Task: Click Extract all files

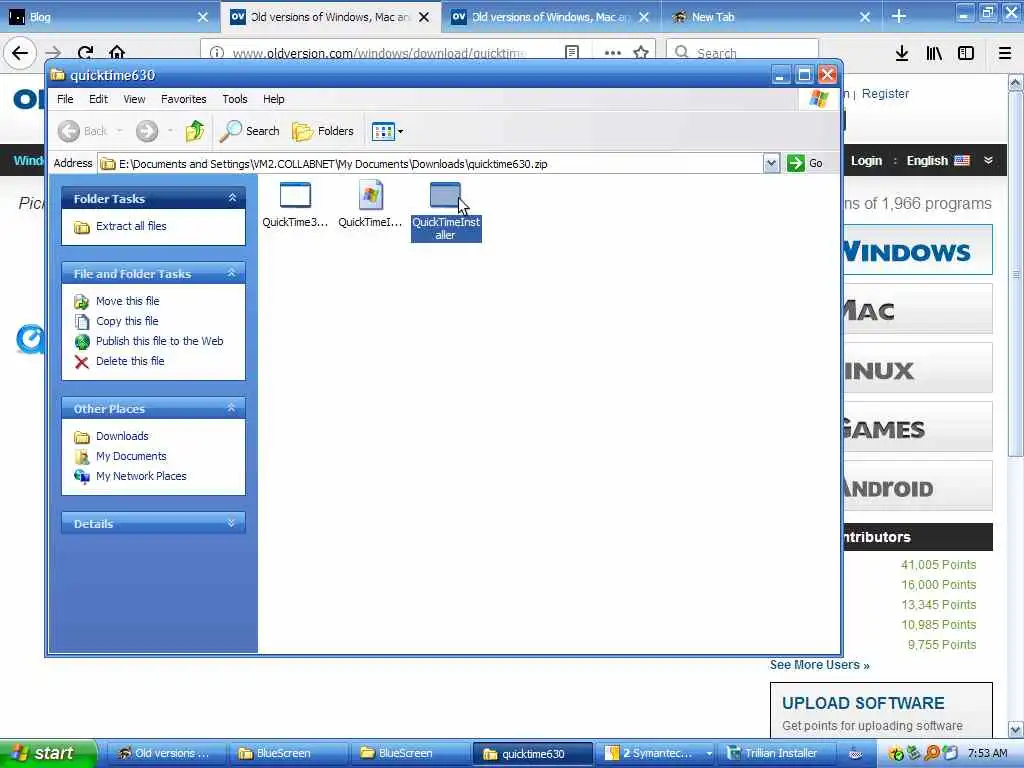Action: pos(131,226)
